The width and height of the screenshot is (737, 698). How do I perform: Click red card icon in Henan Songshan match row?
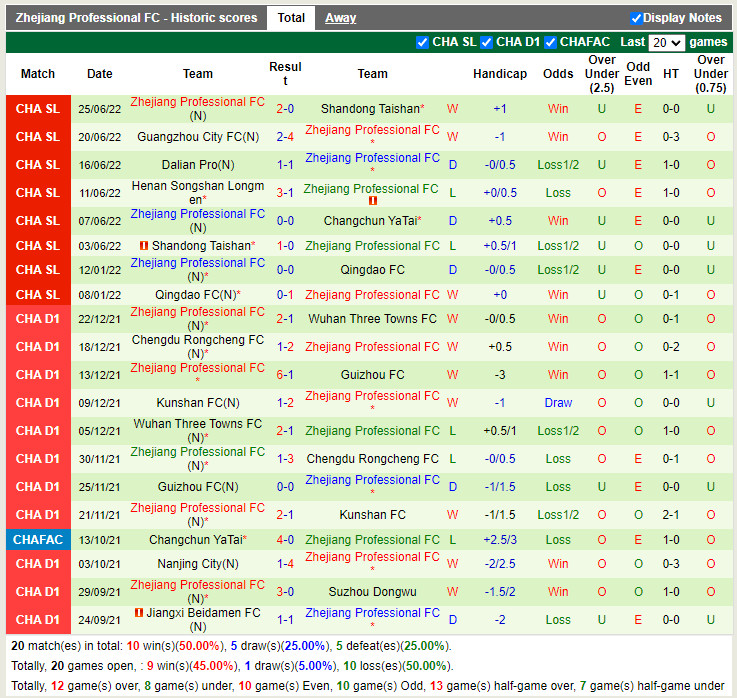click(x=373, y=201)
